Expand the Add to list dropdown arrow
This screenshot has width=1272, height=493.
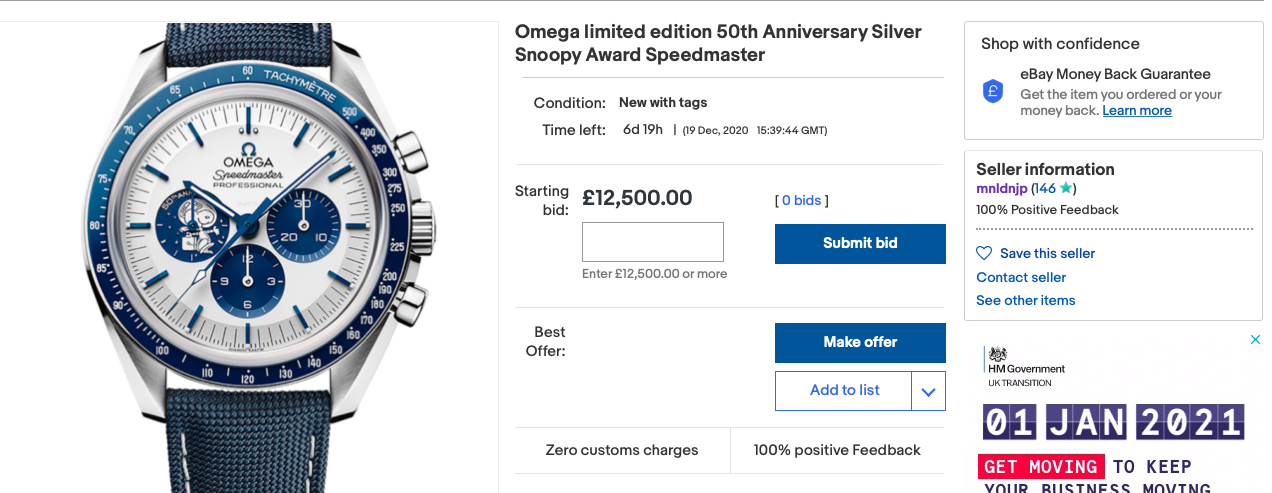(x=928, y=391)
